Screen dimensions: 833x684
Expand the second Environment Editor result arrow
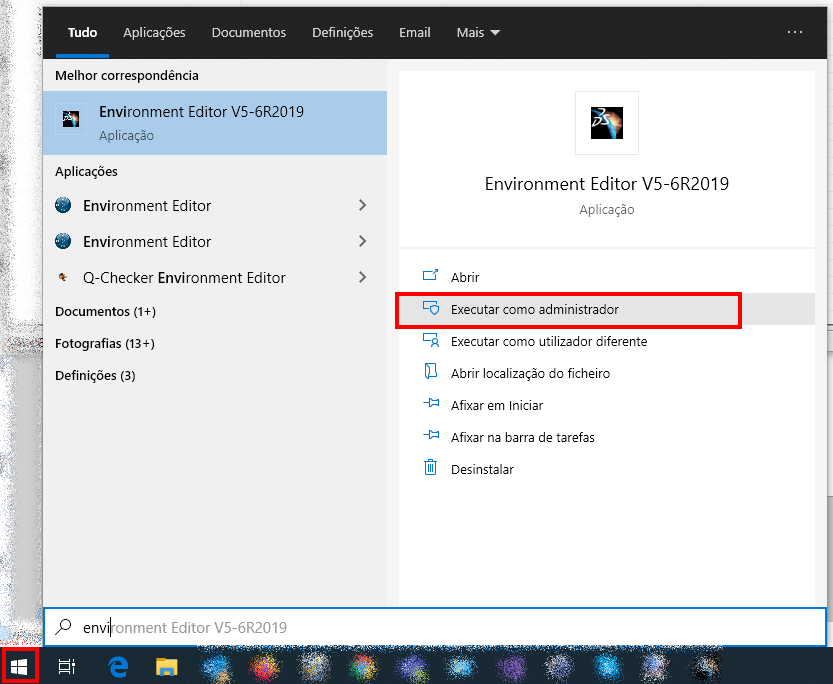pos(362,241)
